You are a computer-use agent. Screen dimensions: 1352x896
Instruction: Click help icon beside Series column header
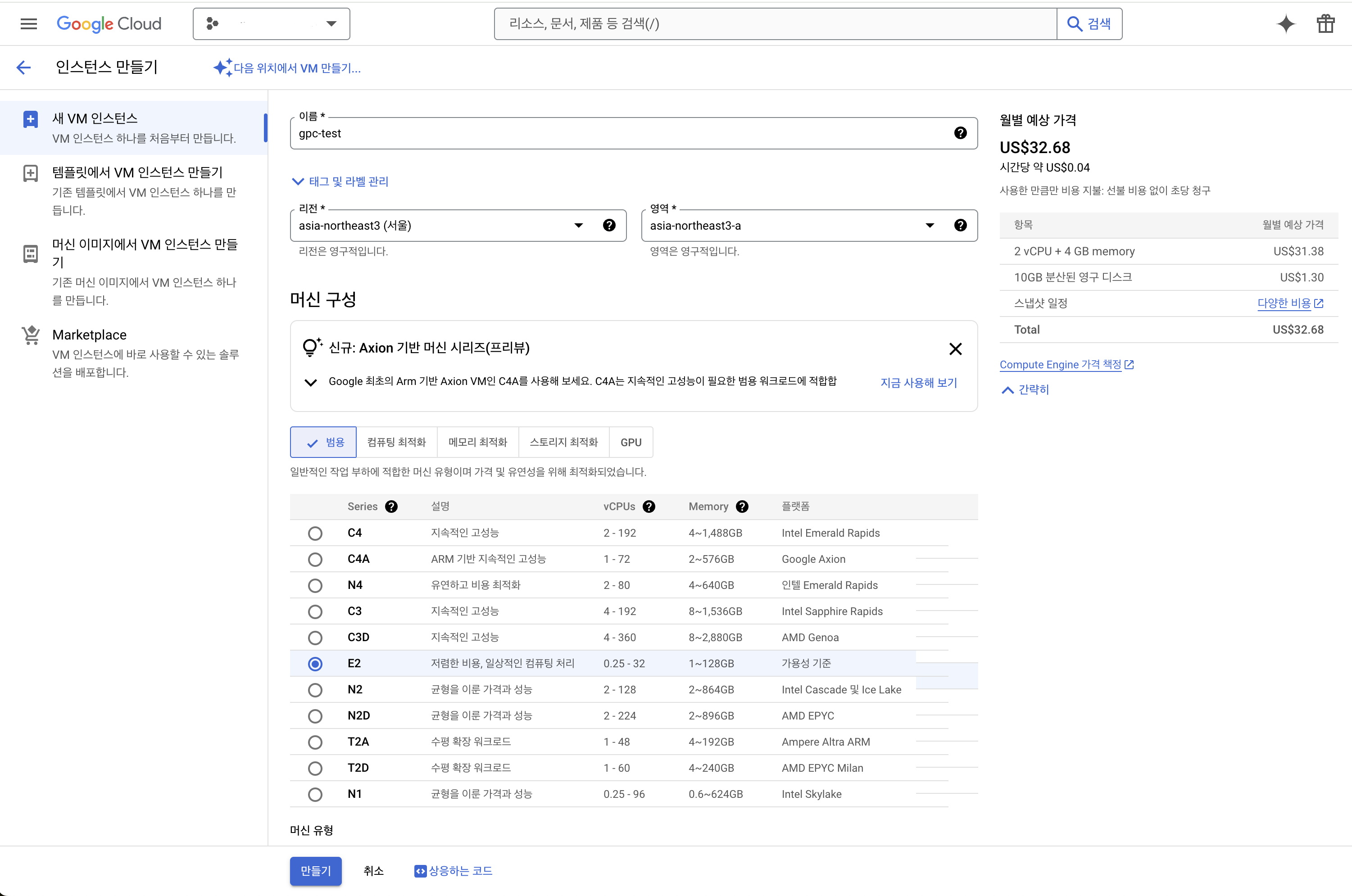point(391,506)
